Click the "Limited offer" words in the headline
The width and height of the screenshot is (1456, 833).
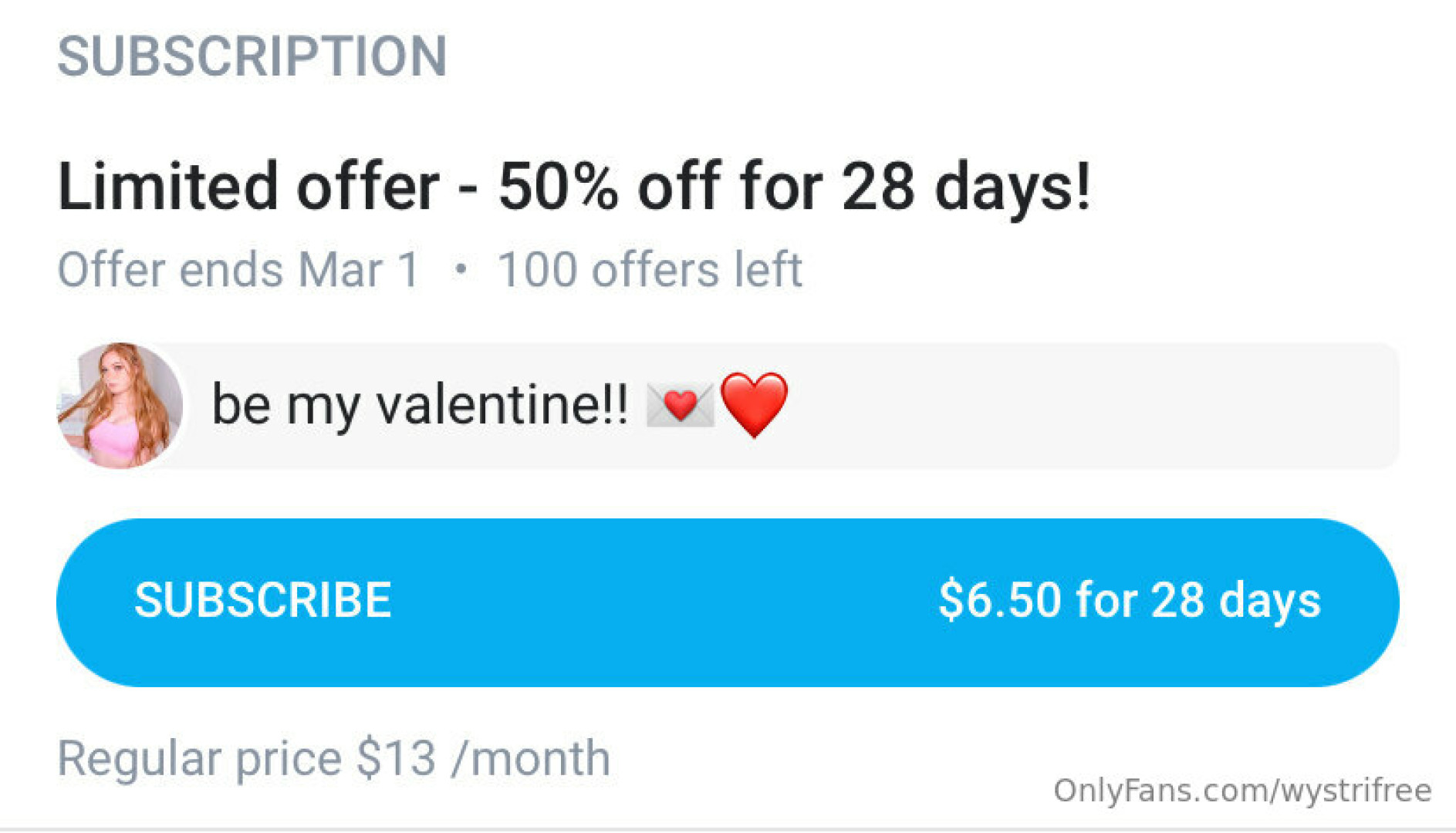pos(248,186)
